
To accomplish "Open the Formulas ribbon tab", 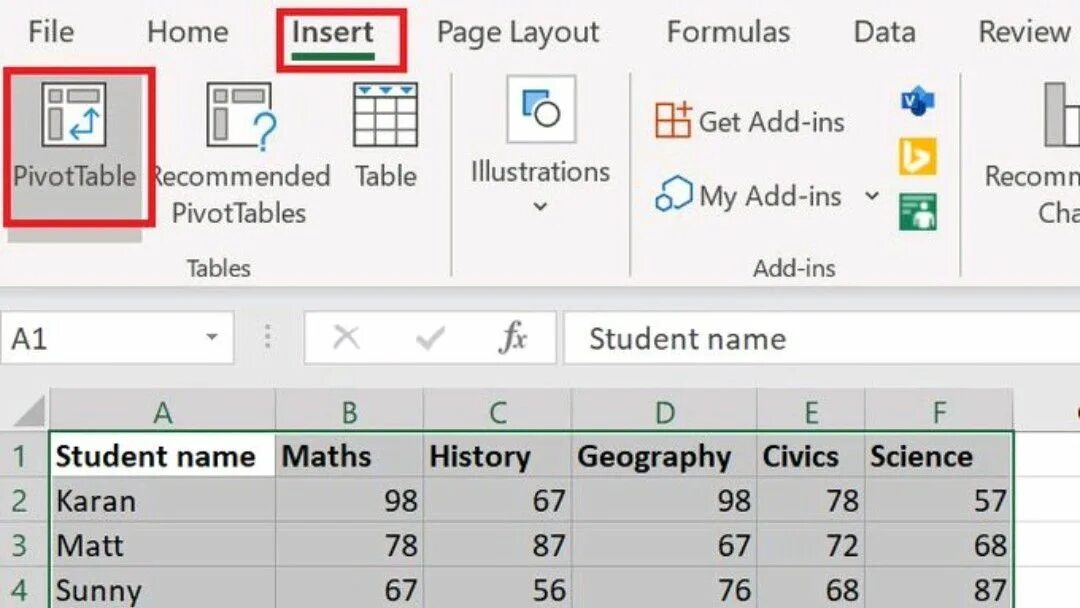I will 728,32.
